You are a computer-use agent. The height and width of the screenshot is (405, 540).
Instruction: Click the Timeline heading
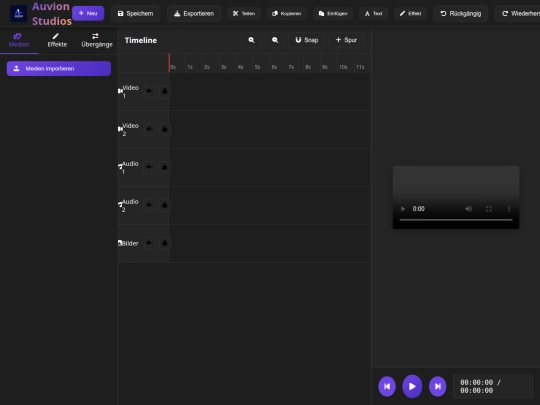141,40
